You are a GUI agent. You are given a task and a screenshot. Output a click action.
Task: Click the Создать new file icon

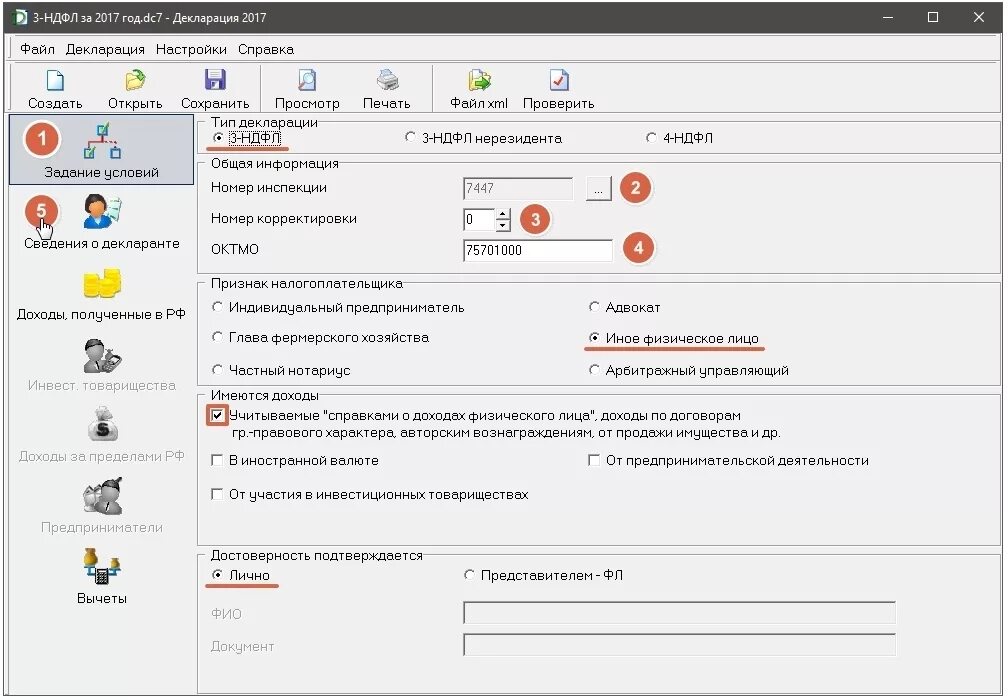(55, 80)
